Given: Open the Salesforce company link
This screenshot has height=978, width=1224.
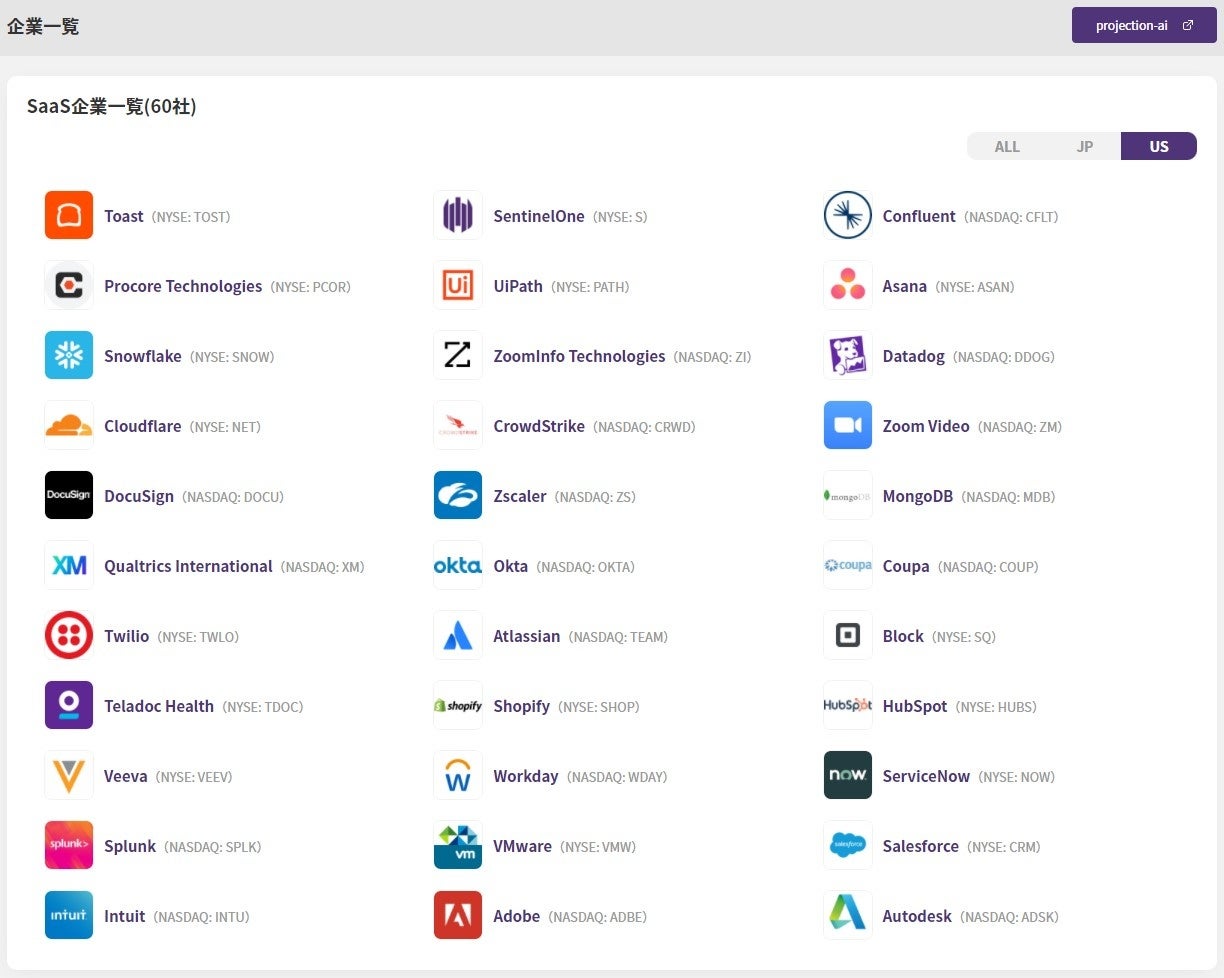Looking at the screenshot, I should (x=921, y=846).
